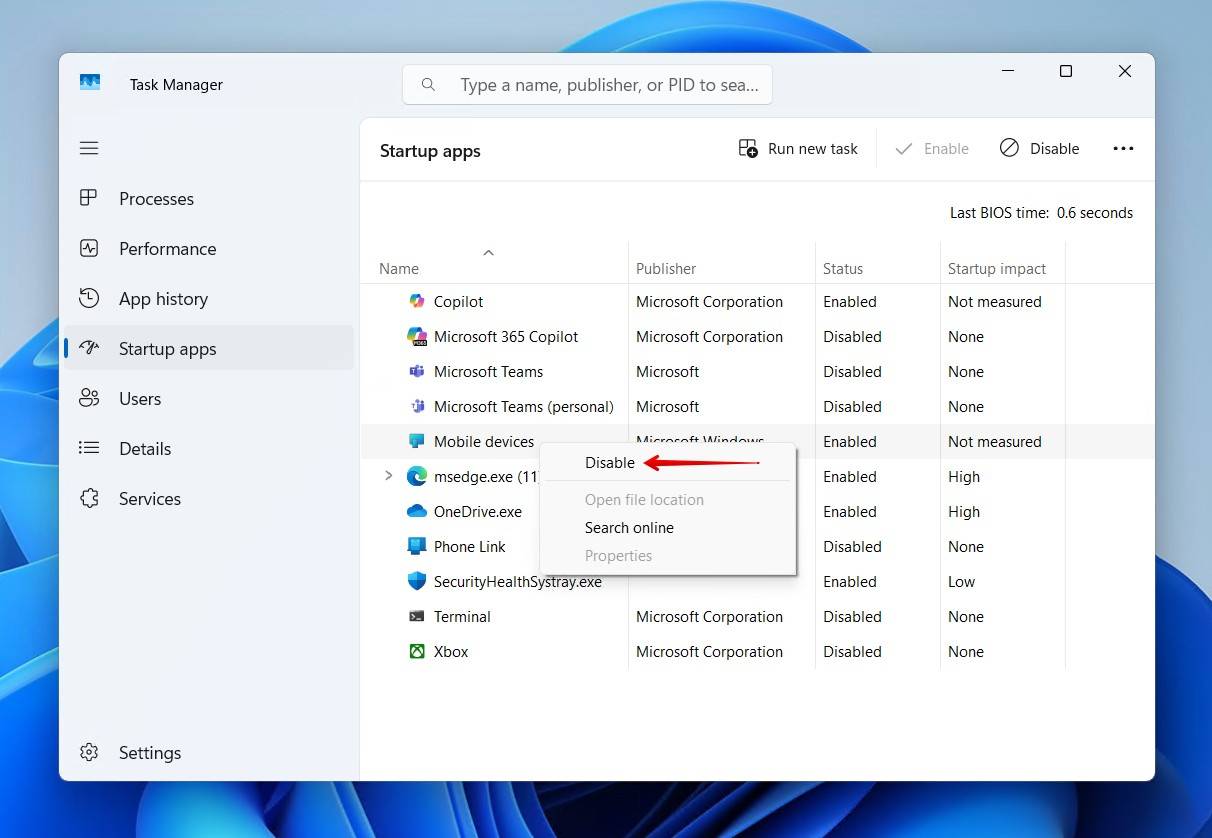This screenshot has height=838, width=1212.
Task: Click the Phone Link icon
Action: pos(417,546)
